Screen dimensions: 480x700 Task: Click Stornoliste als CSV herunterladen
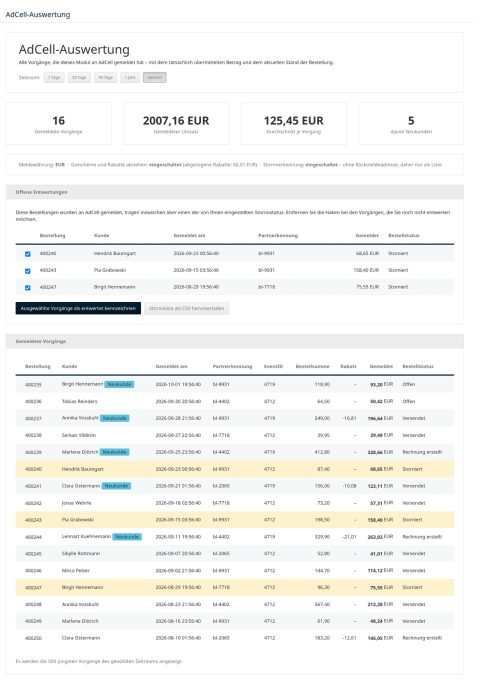187,308
